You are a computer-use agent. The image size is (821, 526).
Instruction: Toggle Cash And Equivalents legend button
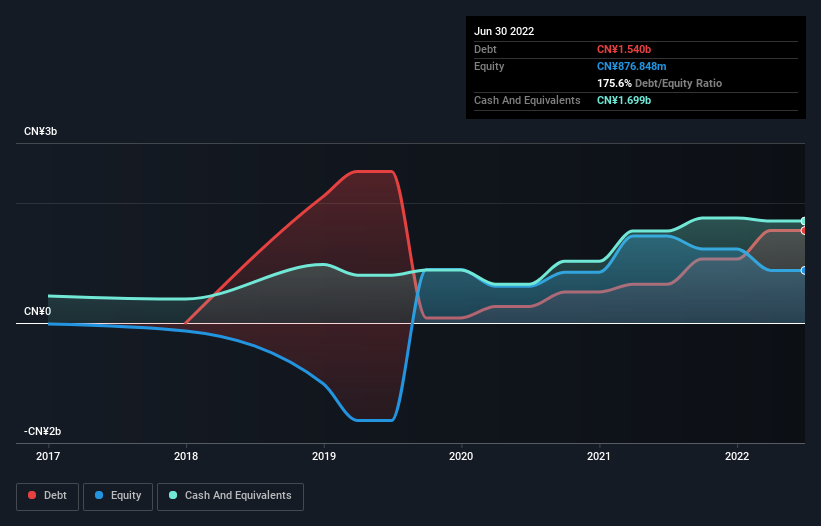click(x=230, y=496)
